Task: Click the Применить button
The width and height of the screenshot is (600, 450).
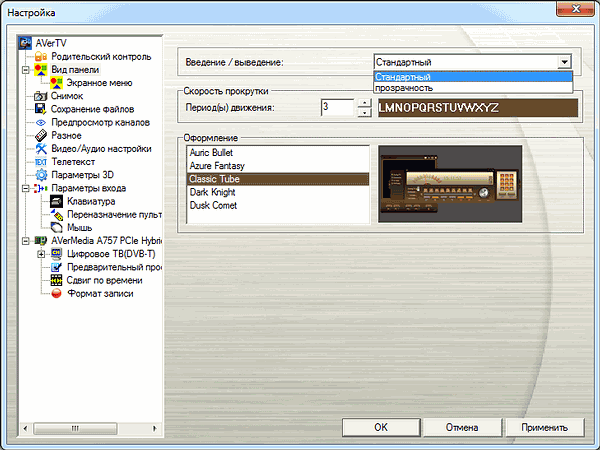Action: (545, 427)
